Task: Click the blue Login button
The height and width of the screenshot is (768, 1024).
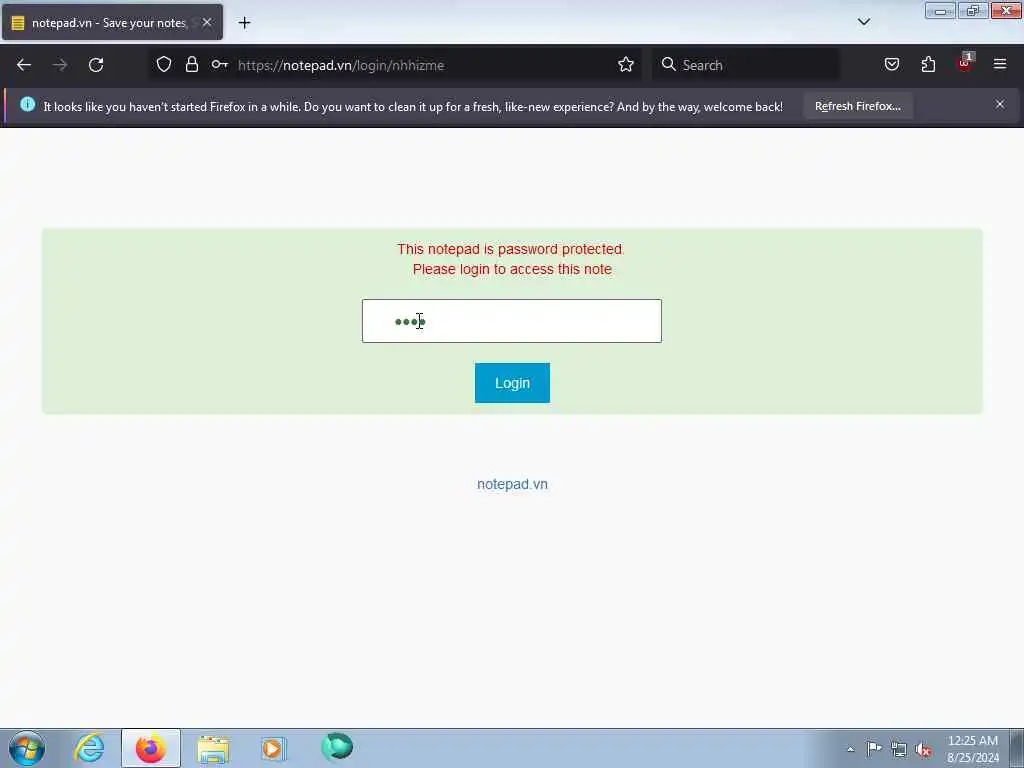Action: pos(512,383)
